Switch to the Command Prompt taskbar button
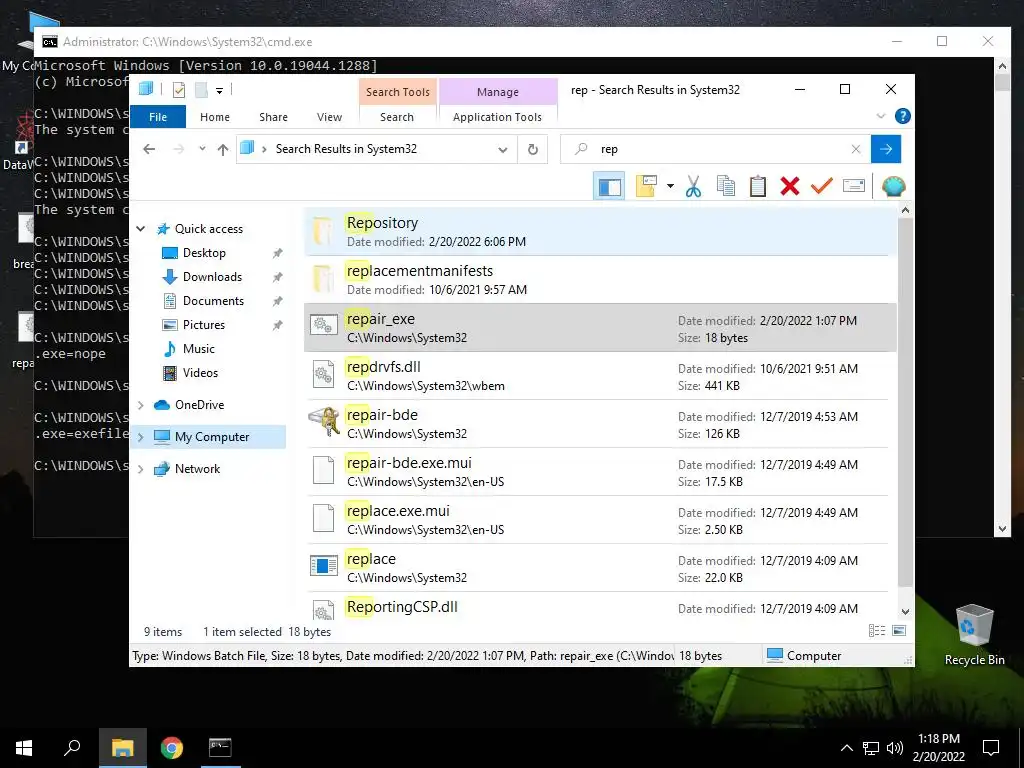1024x768 pixels. coord(220,748)
